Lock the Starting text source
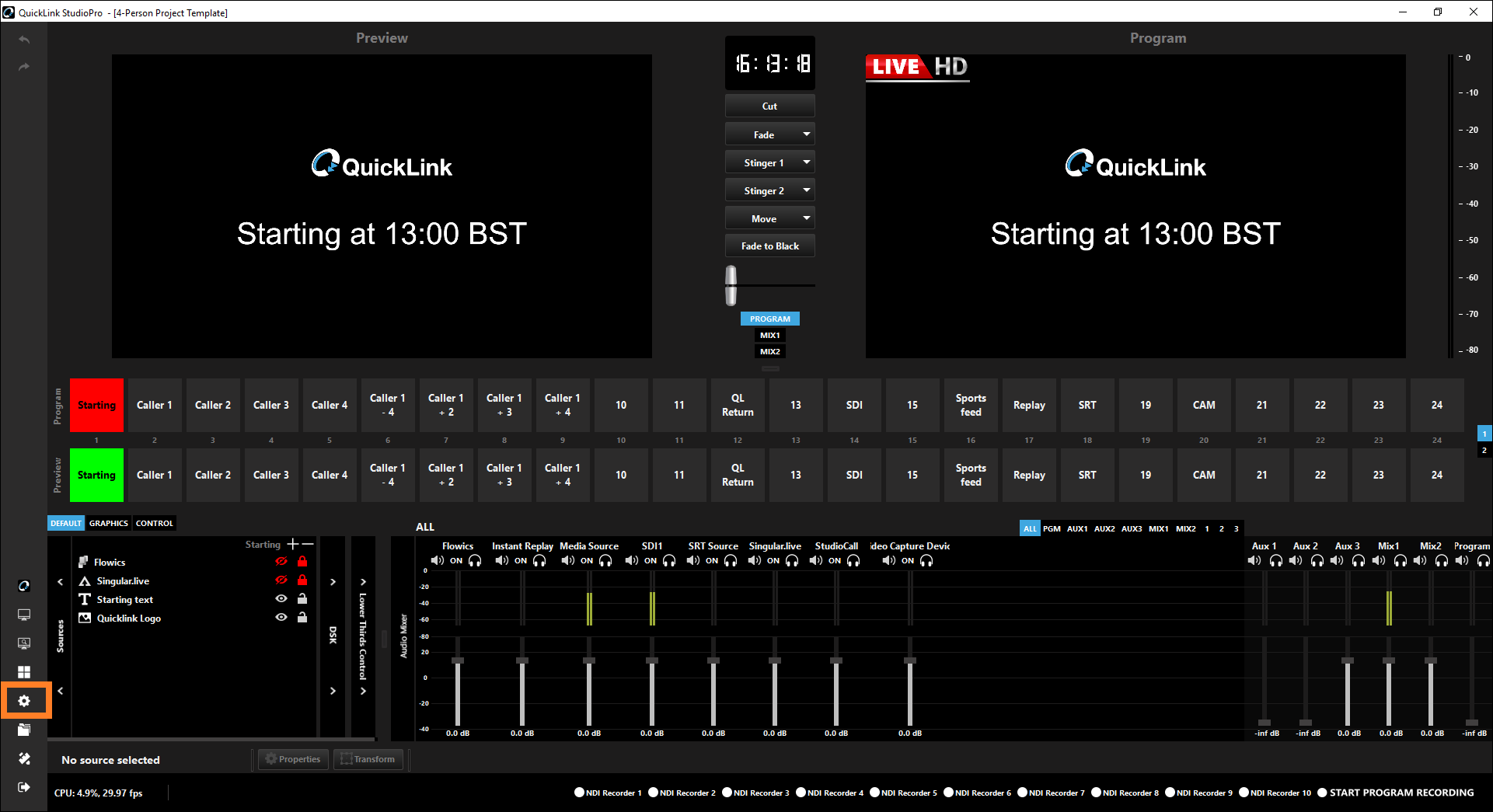This screenshot has height=812, width=1493. 302,598
